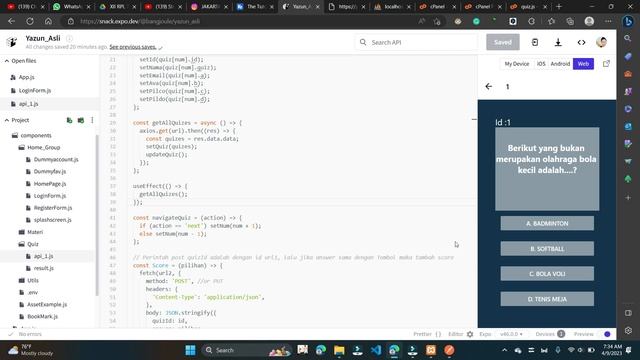
Task: Click the new folder icon in Project
Action: click(x=81, y=120)
